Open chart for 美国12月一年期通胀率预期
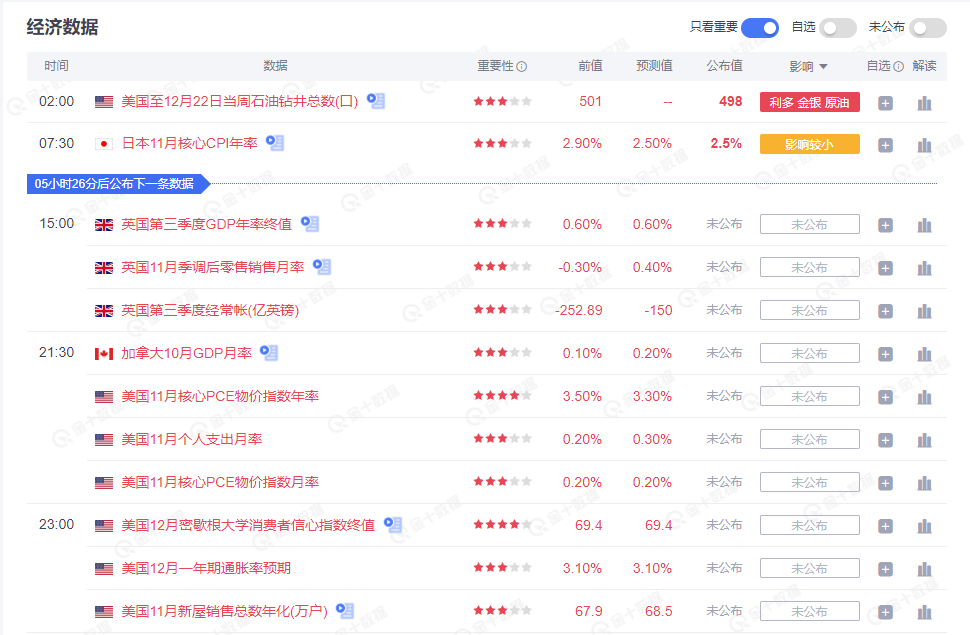970x635 pixels. [924, 569]
